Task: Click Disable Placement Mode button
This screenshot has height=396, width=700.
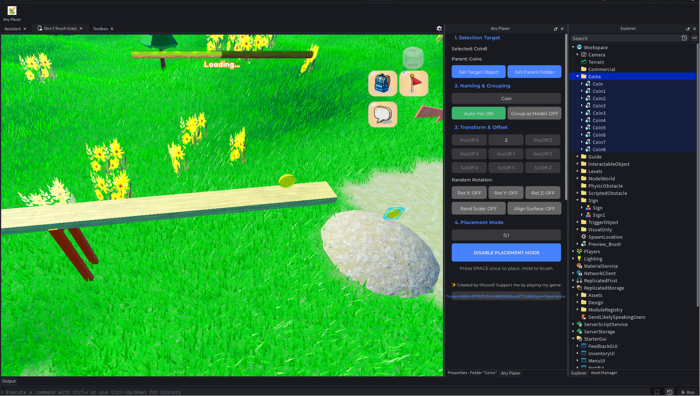Action: pos(506,253)
